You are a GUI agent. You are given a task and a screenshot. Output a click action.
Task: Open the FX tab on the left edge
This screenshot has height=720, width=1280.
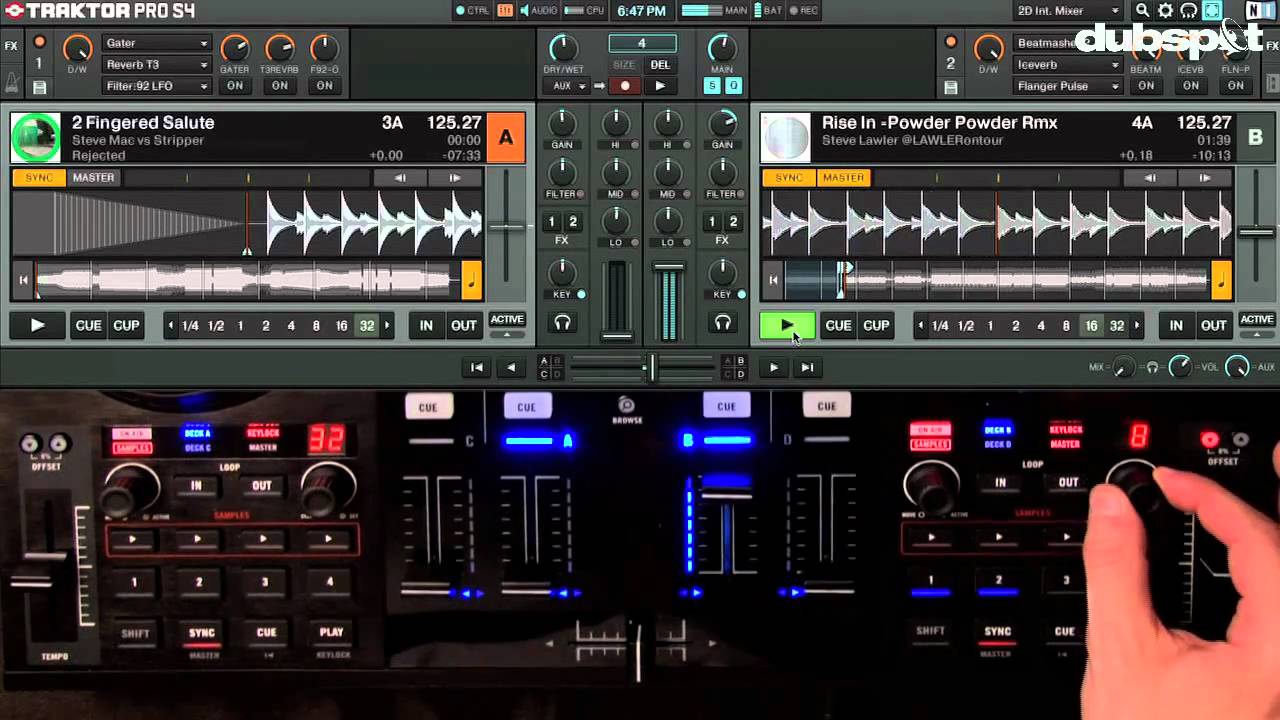click(x=11, y=46)
